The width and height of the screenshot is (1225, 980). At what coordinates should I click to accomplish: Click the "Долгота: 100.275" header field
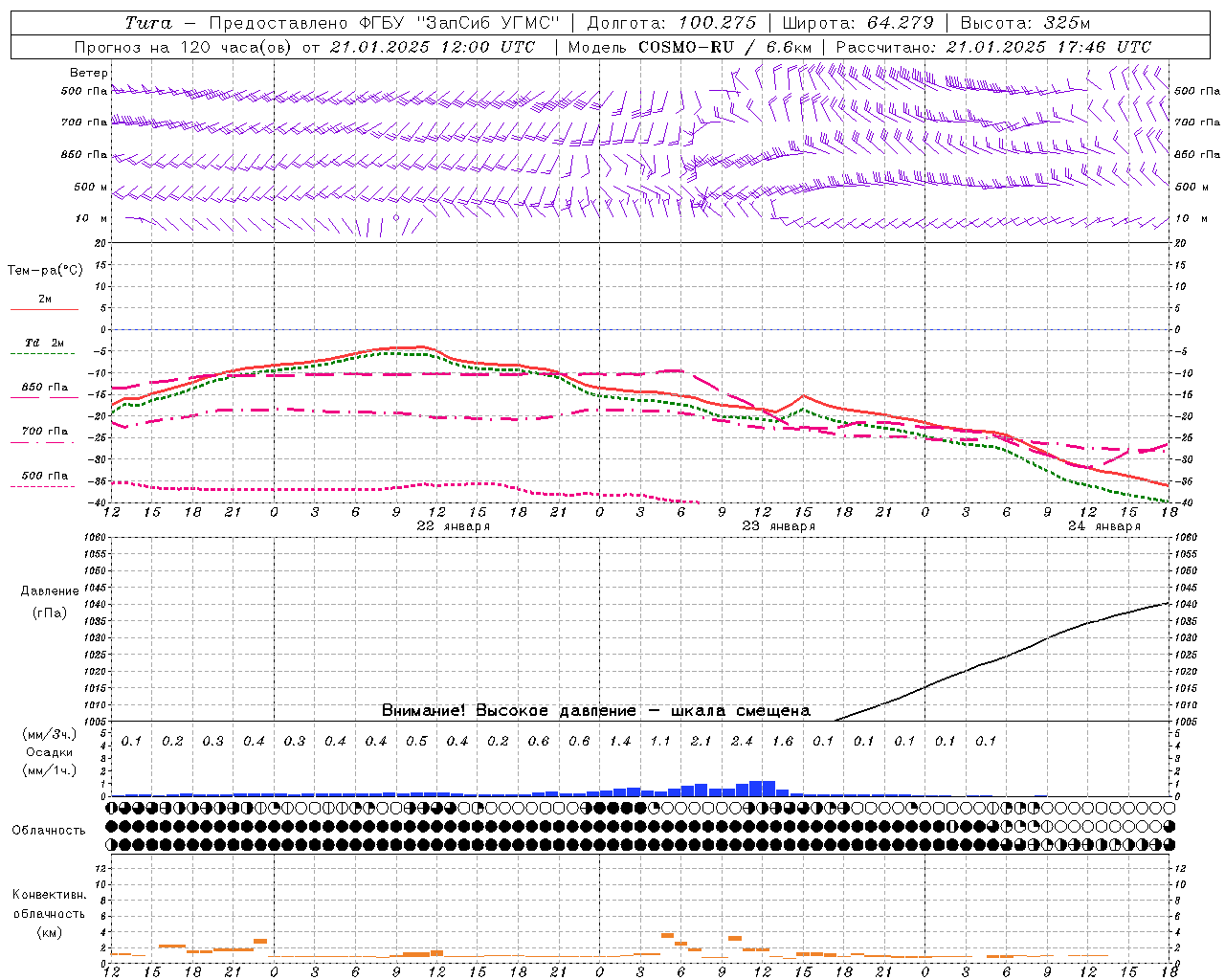671,23
